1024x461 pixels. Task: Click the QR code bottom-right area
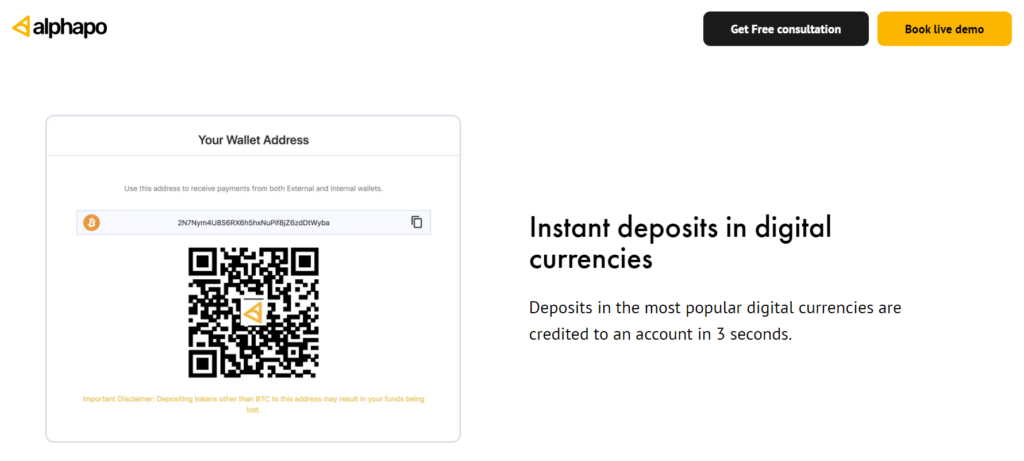pyautogui.click(x=304, y=363)
